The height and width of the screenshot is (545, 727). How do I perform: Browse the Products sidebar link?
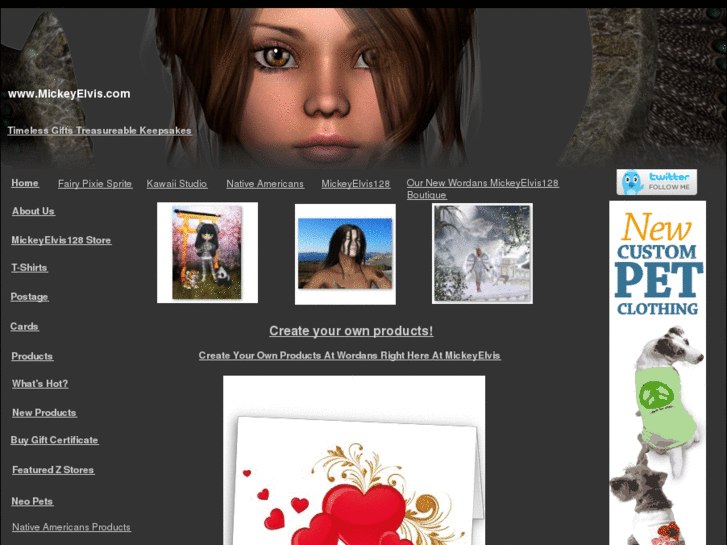point(32,356)
